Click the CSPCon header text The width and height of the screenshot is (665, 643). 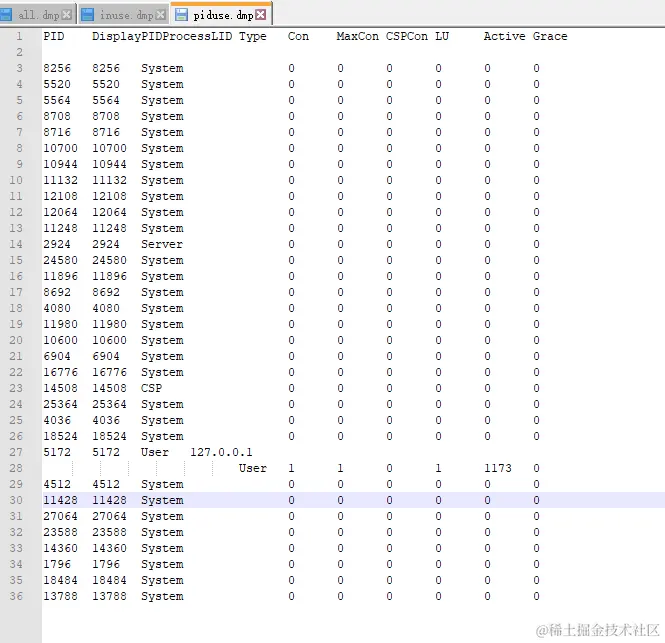pyautogui.click(x=407, y=36)
